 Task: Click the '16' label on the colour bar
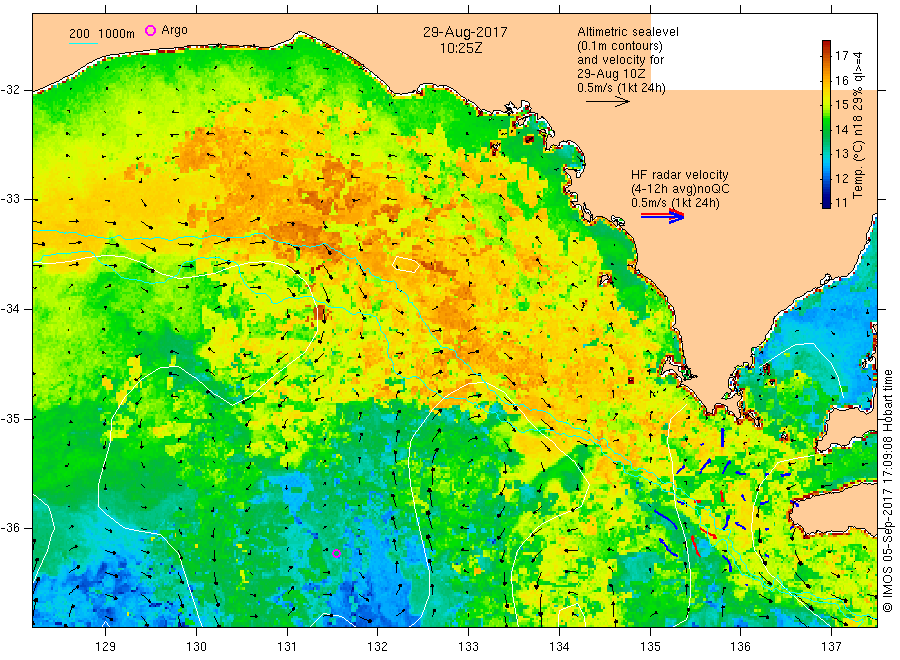point(841,80)
